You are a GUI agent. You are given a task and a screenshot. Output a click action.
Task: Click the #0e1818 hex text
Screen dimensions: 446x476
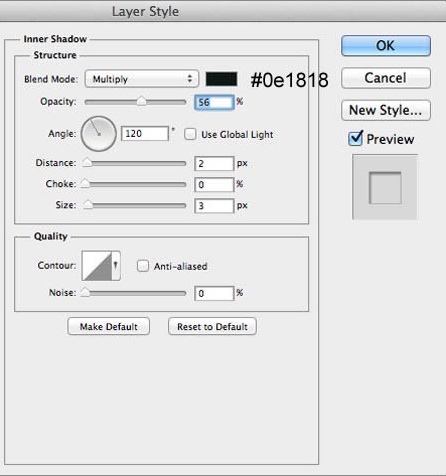click(x=289, y=80)
